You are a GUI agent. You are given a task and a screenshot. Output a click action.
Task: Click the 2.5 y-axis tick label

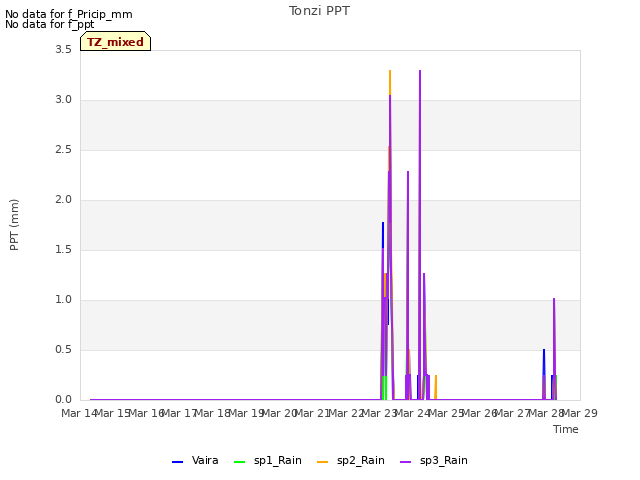pyautogui.click(x=63, y=150)
